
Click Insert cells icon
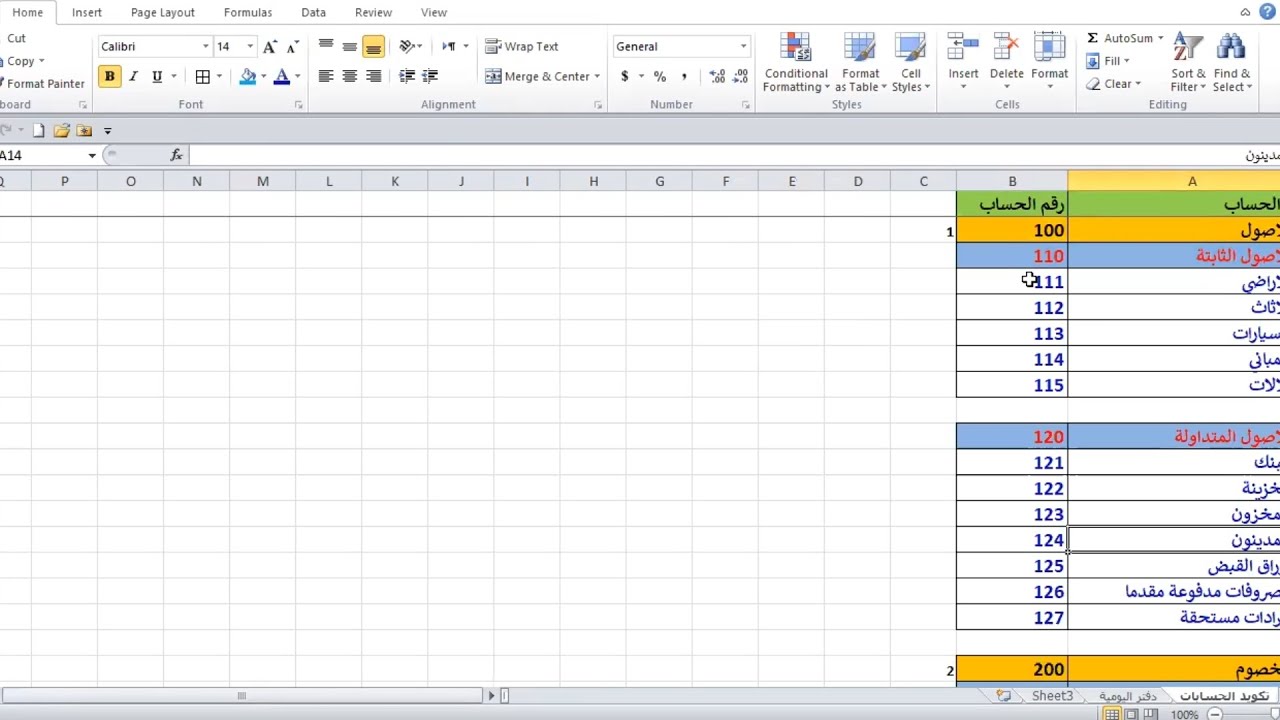pos(963,48)
